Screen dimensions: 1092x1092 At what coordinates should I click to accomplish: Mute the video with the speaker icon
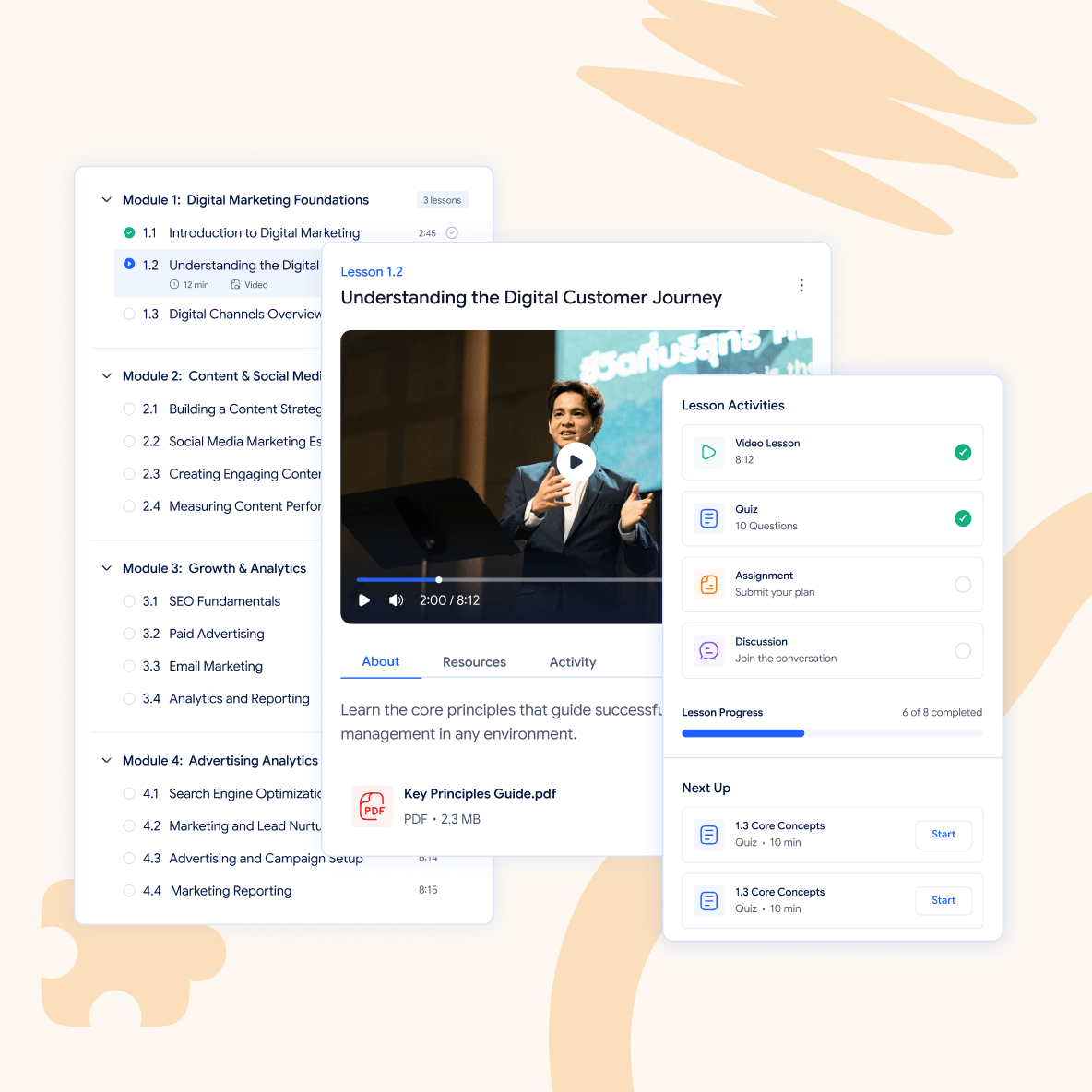coord(396,600)
